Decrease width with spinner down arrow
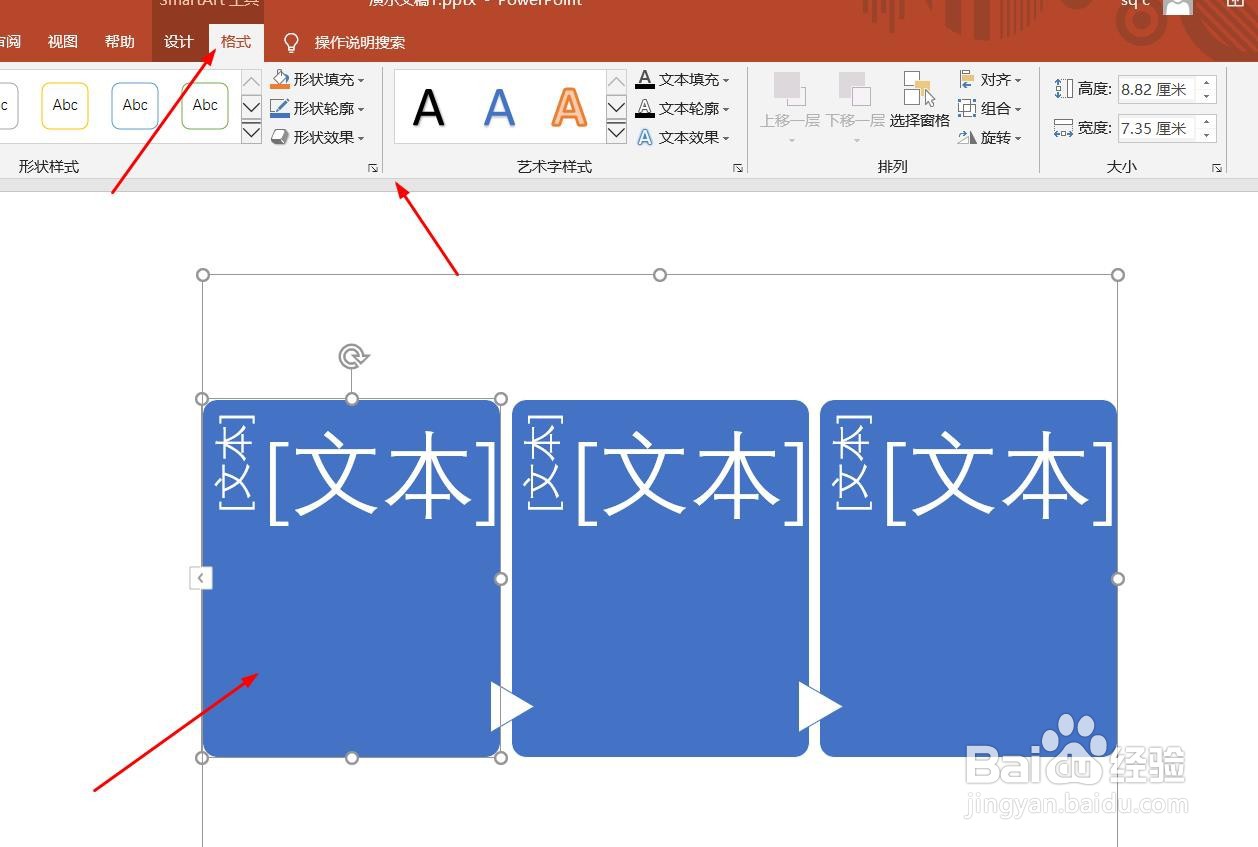 coord(1207,135)
